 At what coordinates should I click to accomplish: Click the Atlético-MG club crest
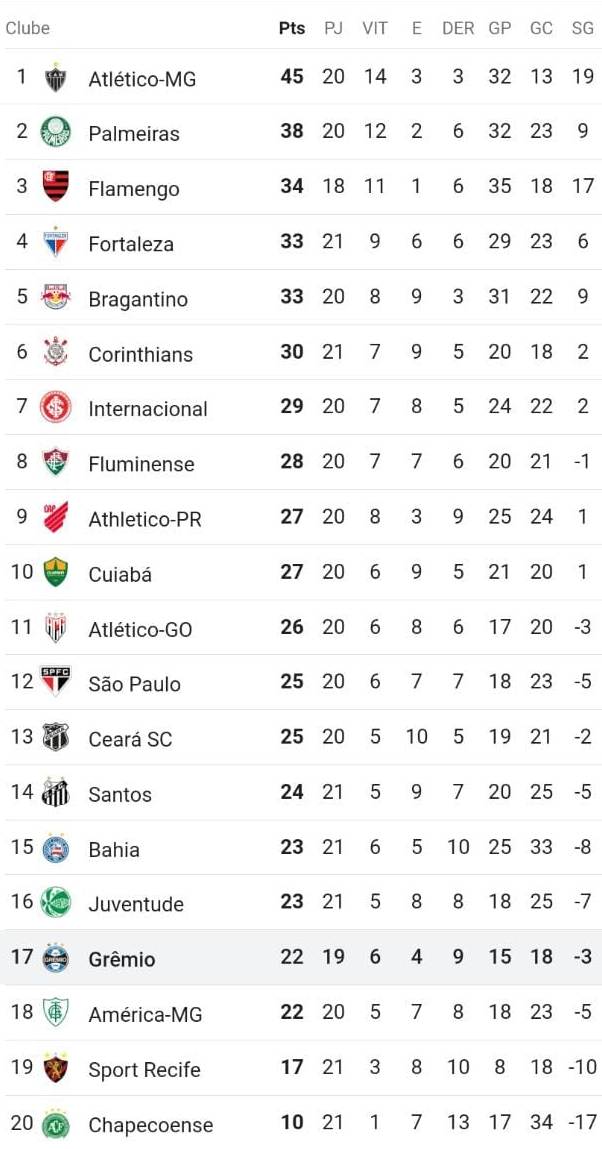pyautogui.click(x=55, y=78)
